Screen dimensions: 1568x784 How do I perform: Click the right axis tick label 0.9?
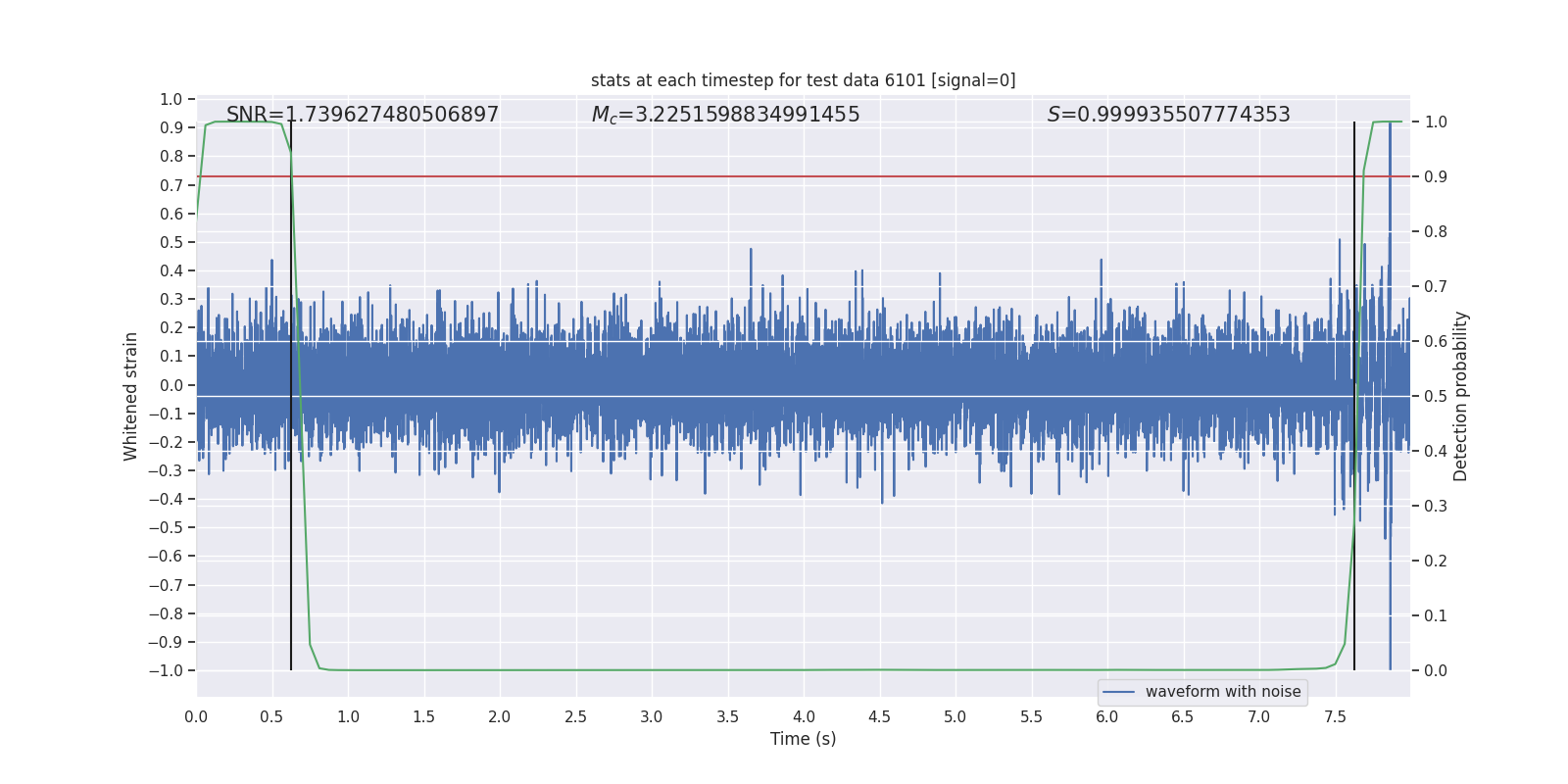tap(1436, 176)
